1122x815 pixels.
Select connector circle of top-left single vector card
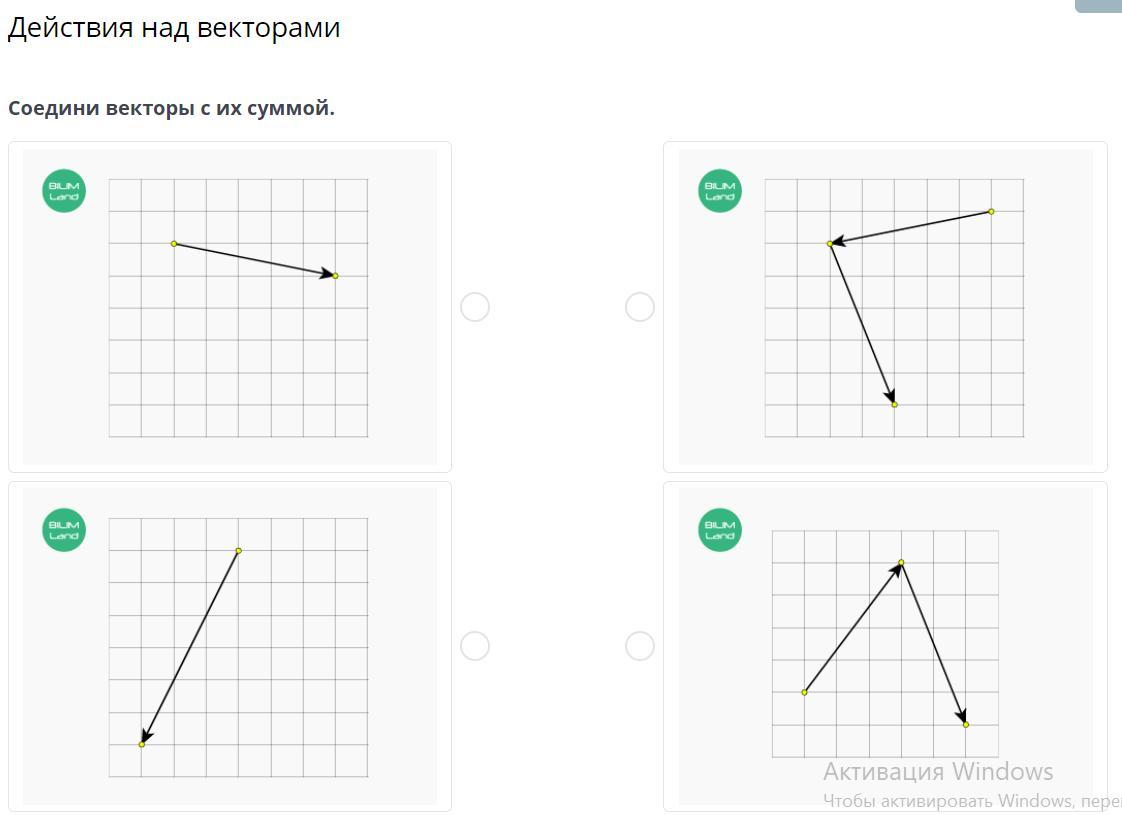coord(475,307)
